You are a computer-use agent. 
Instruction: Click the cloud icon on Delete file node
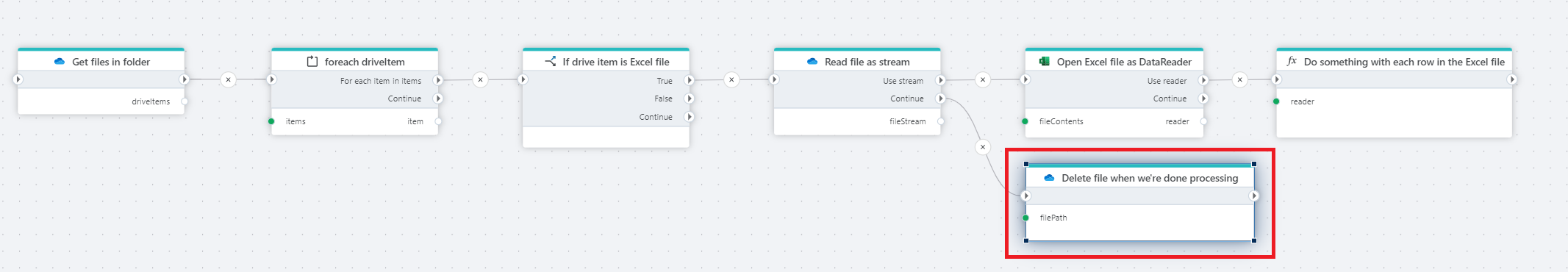[1049, 178]
